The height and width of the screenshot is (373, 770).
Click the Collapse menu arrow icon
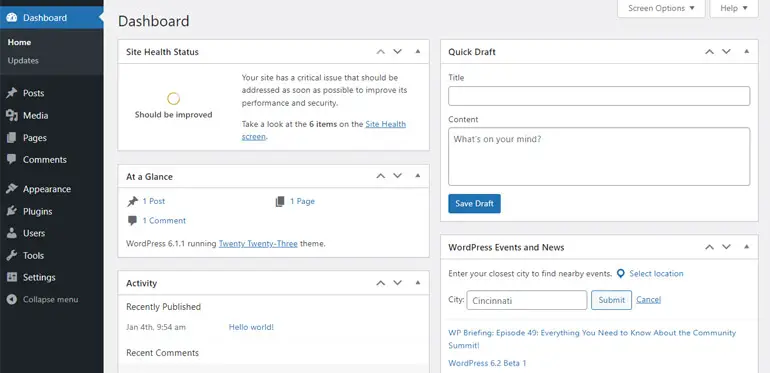(x=12, y=299)
